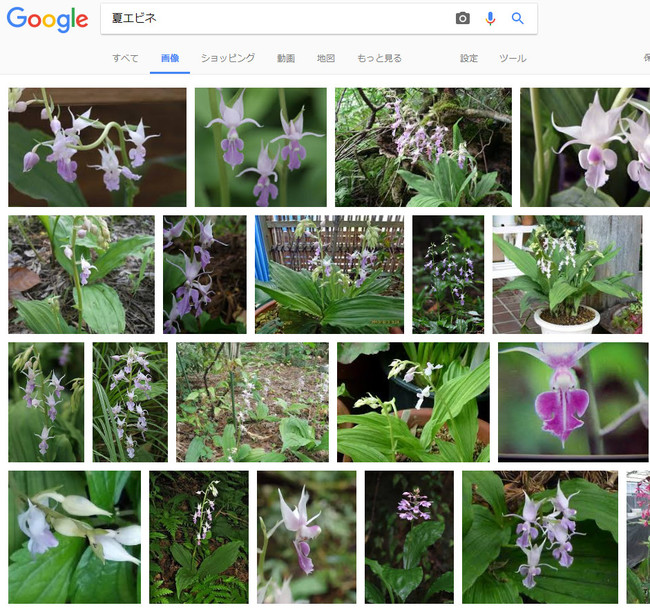Open white potted orchid on brick patio
This screenshot has width=650, height=610.
tap(567, 274)
